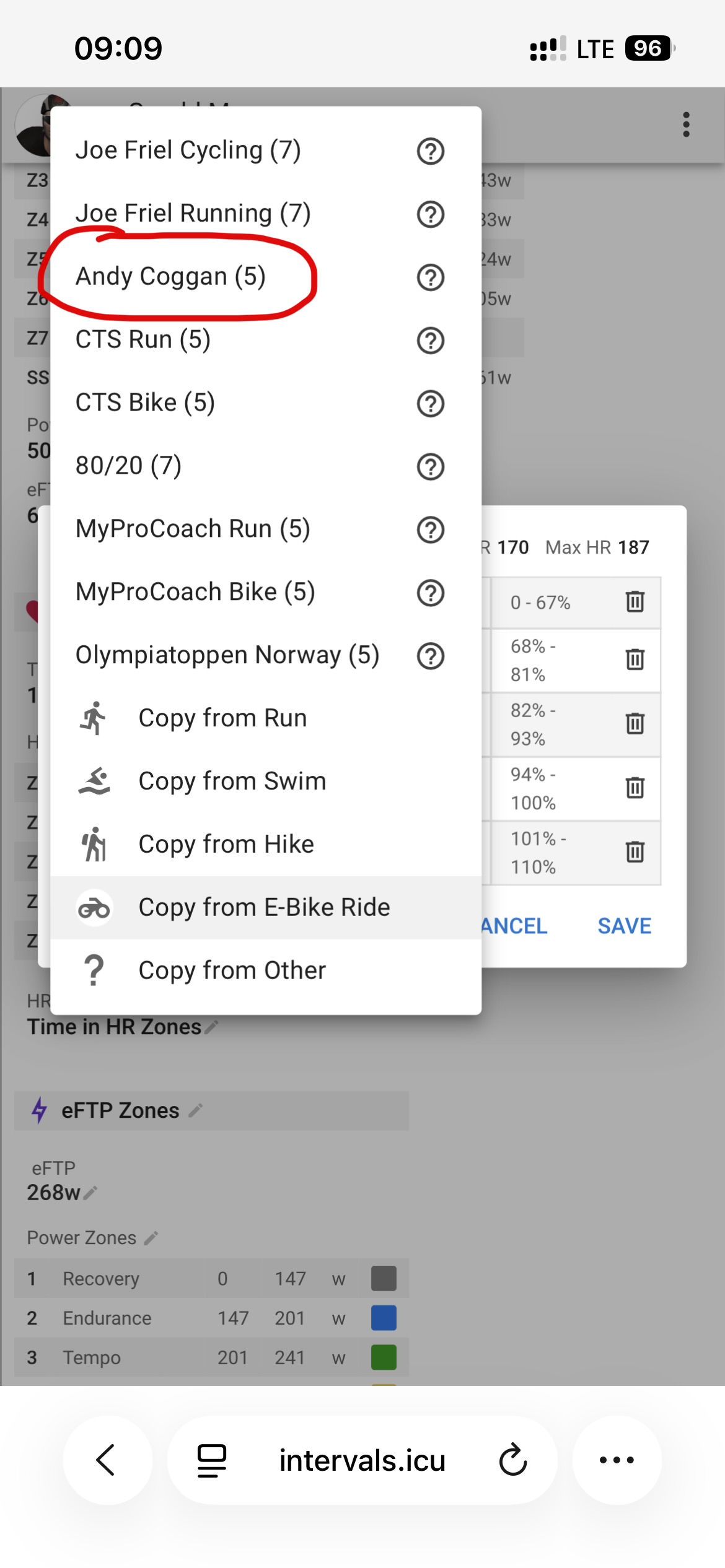Delete the 0 - 67% heart rate zone

click(635, 601)
